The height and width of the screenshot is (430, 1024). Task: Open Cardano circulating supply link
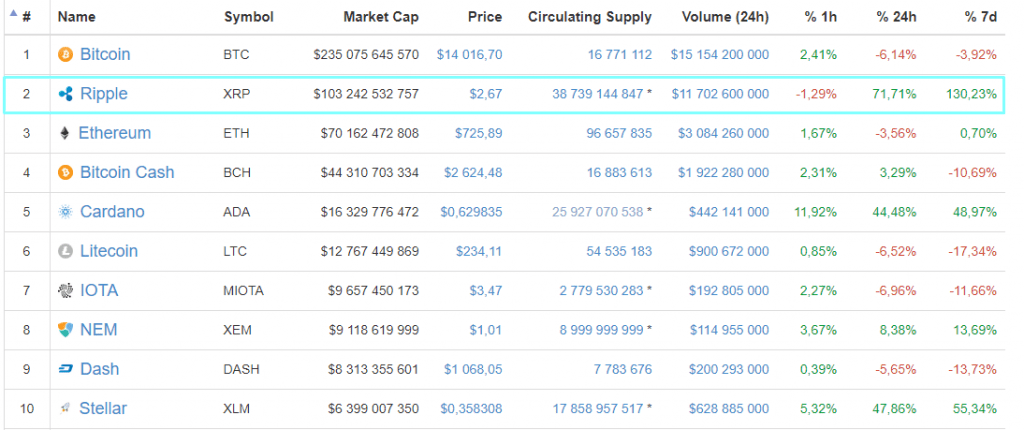tap(597, 212)
